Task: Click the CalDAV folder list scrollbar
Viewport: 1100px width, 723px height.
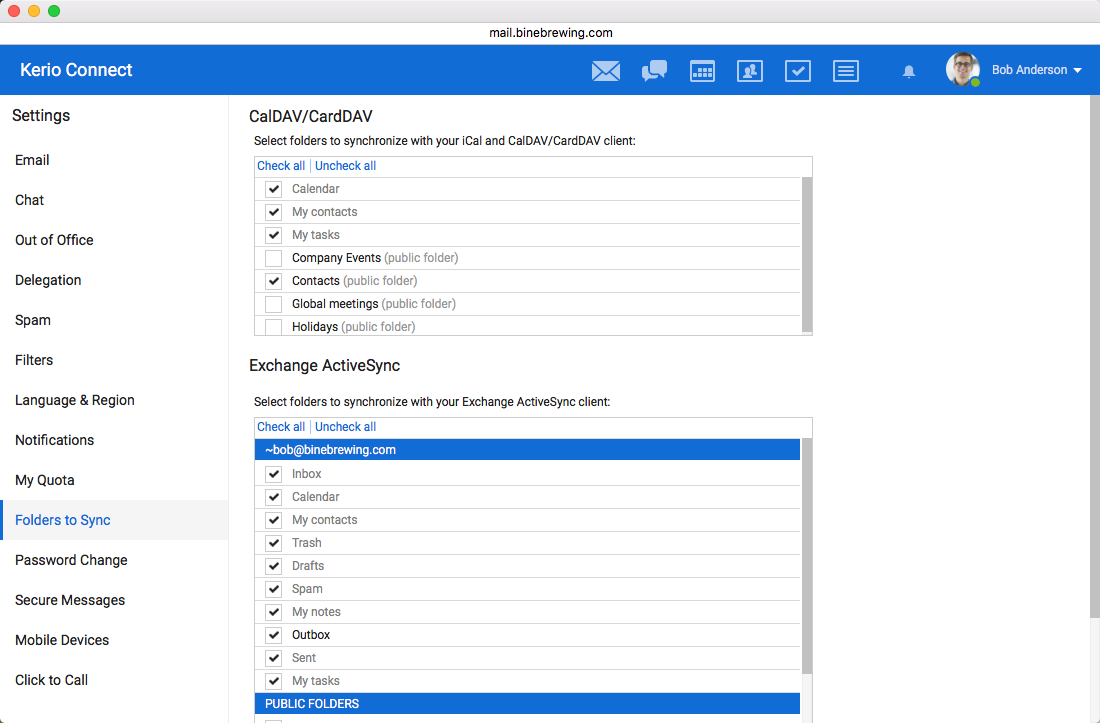Action: [x=807, y=254]
